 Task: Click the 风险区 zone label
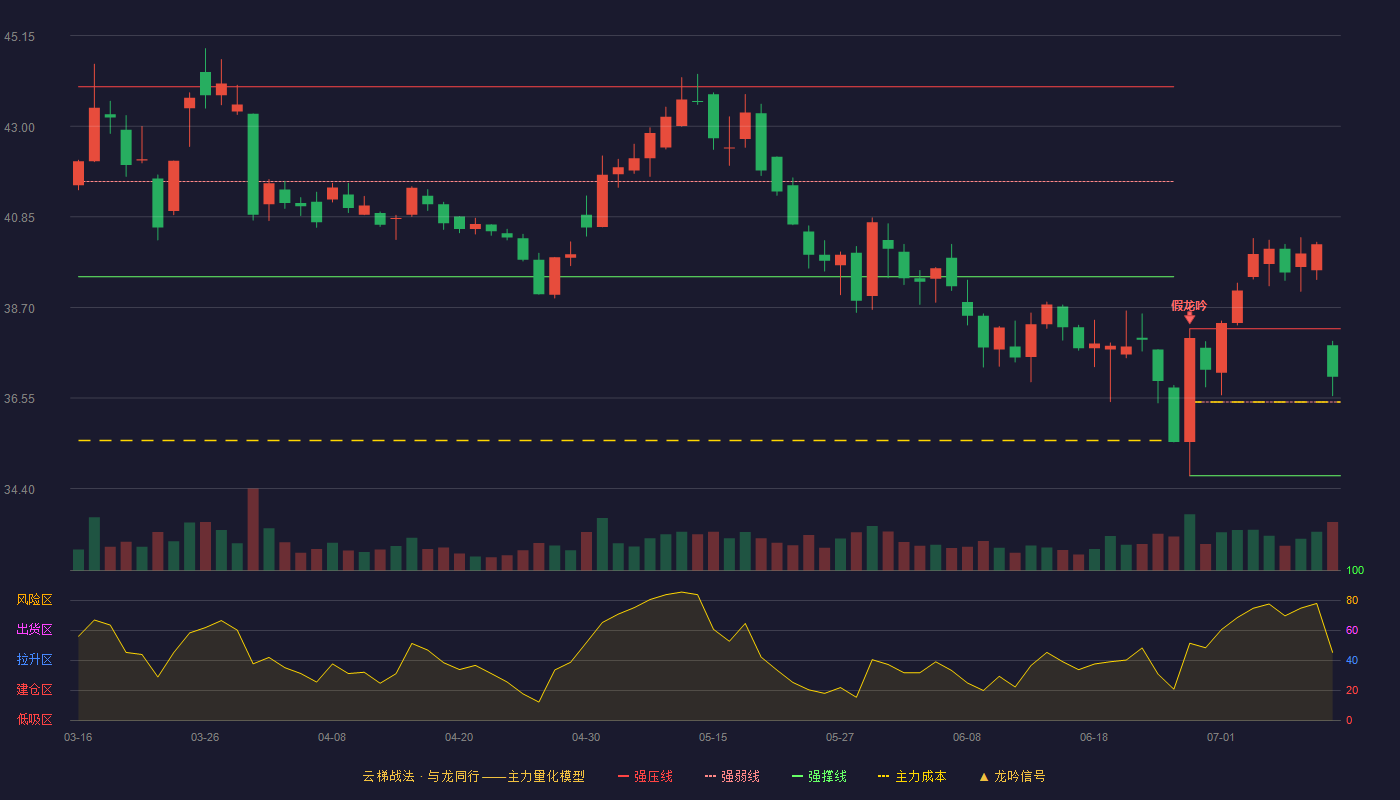tap(34, 600)
